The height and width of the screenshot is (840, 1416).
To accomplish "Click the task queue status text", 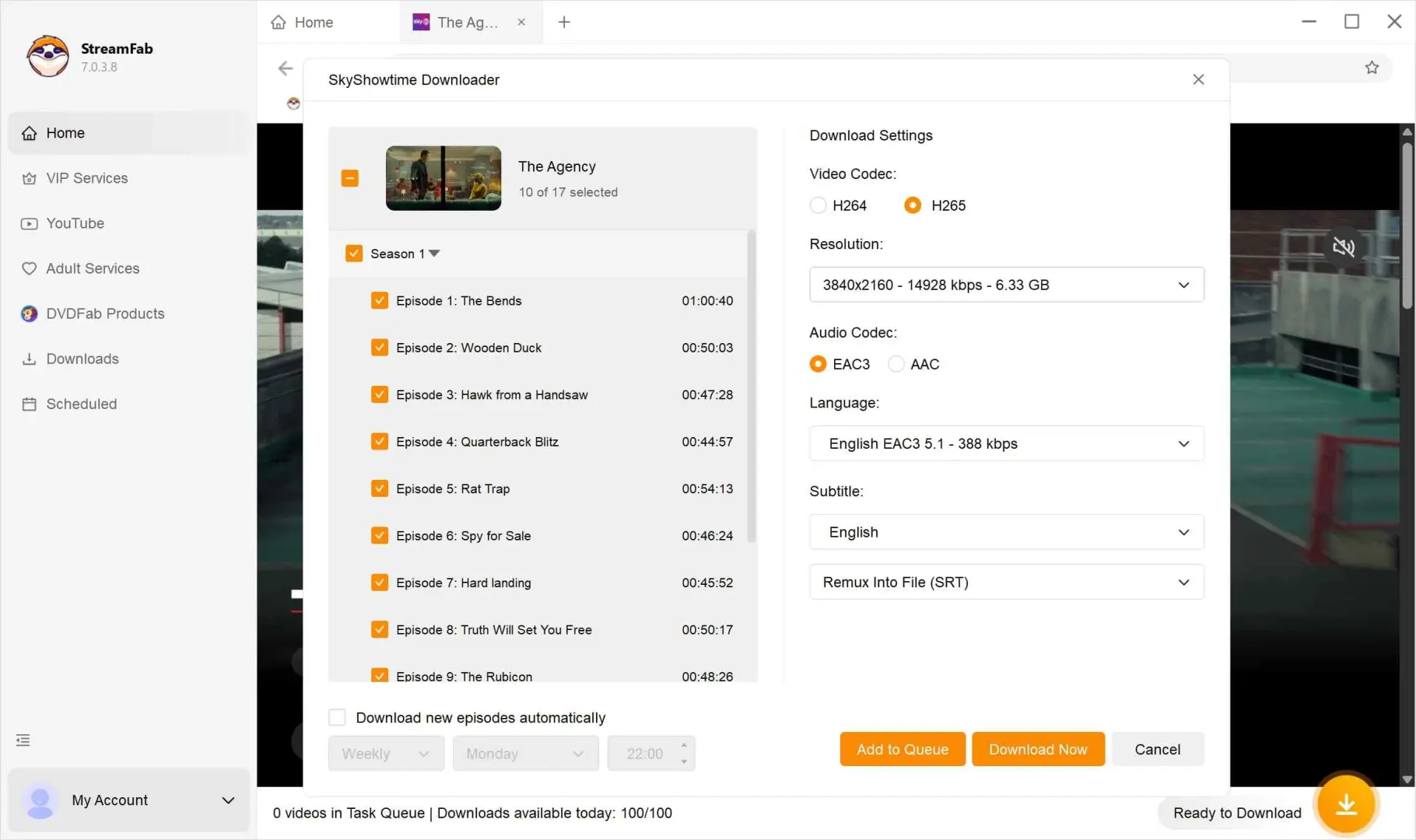I will tap(472, 813).
